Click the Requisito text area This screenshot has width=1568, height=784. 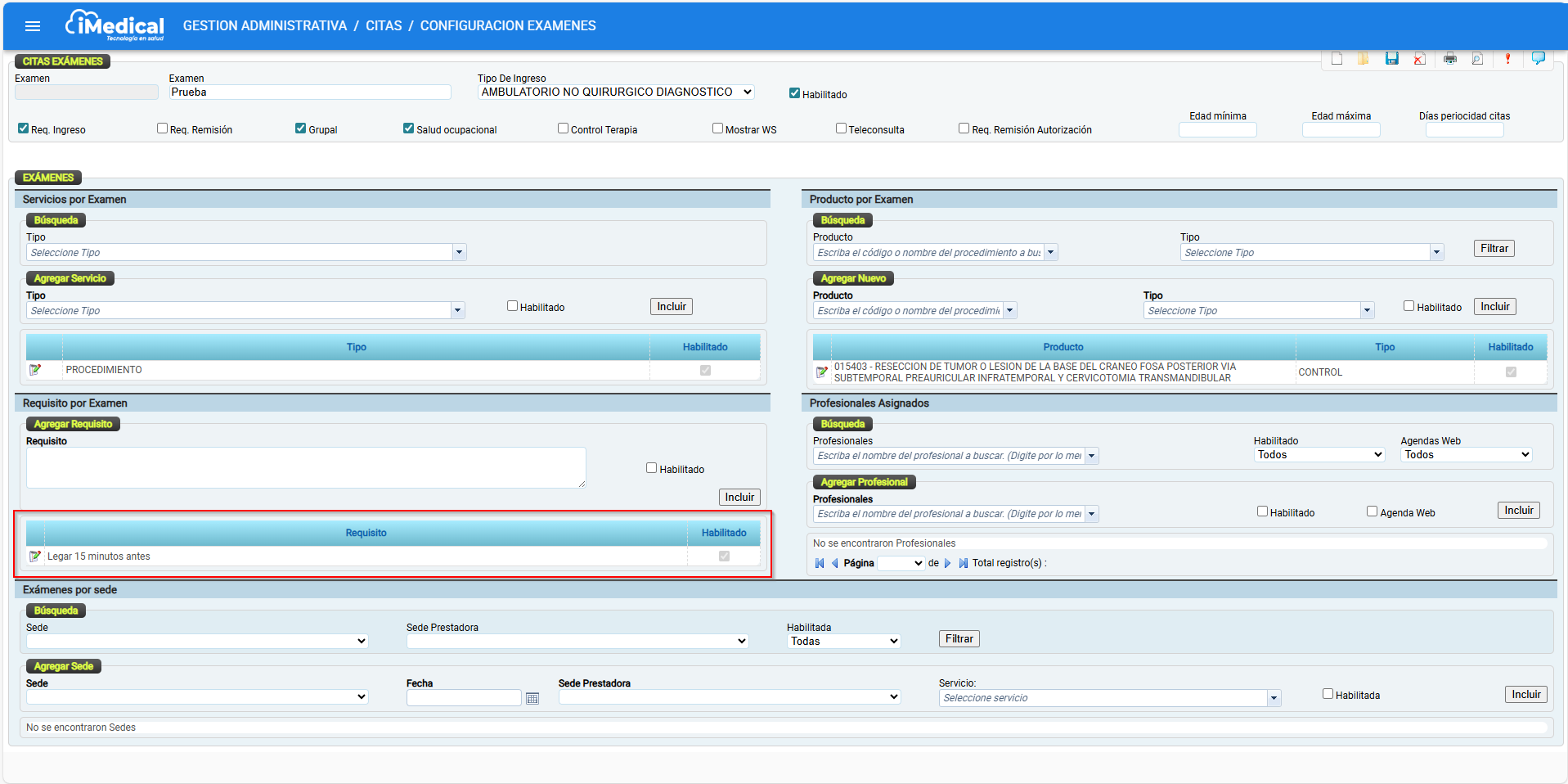(x=306, y=467)
